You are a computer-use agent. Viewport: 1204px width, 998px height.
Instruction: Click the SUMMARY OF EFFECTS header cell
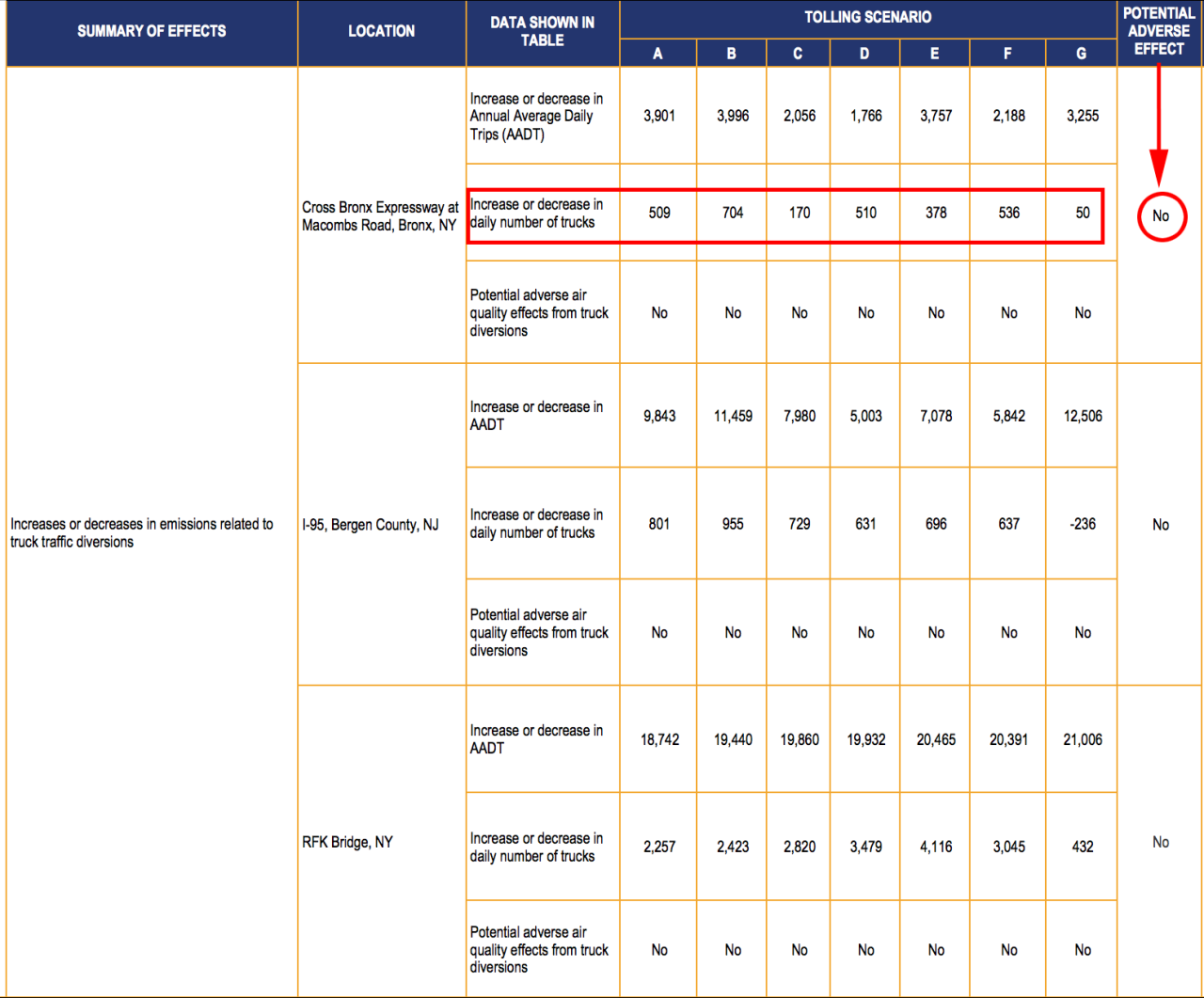pos(150,31)
